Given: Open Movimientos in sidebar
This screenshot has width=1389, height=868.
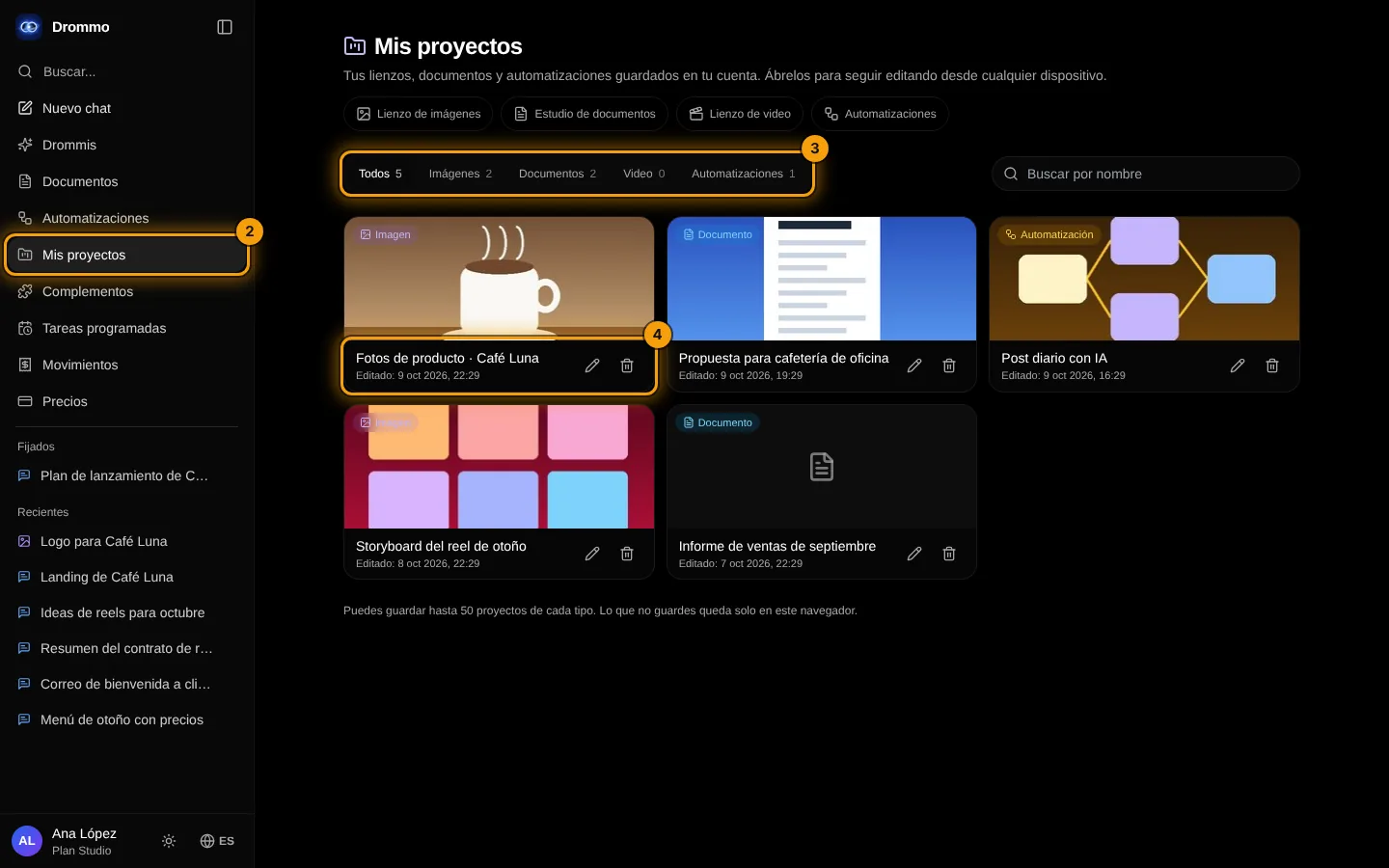Looking at the screenshot, I should pos(127,365).
